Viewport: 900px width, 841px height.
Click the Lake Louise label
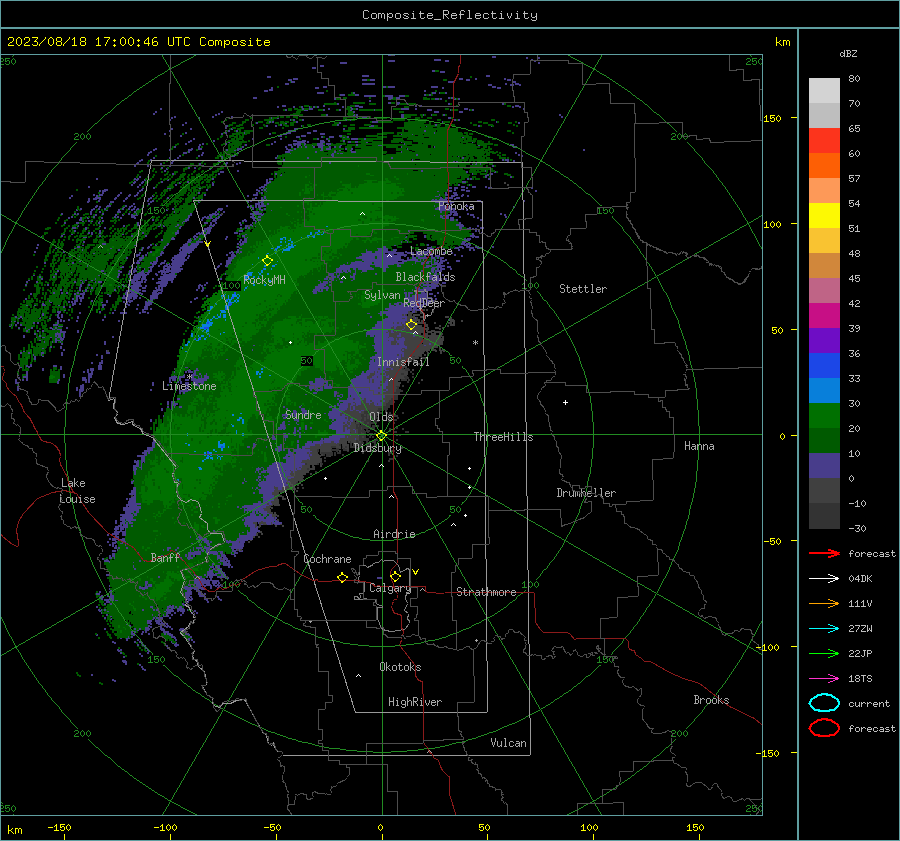coord(77,491)
